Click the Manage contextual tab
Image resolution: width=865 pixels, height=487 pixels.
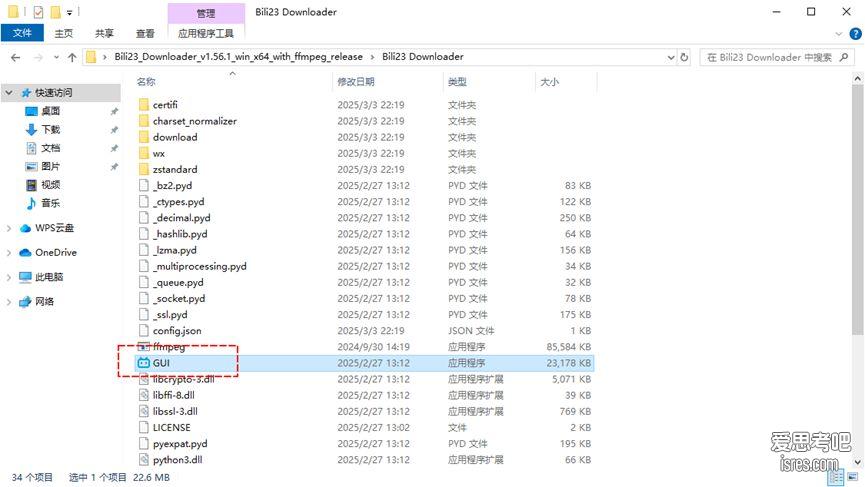[206, 13]
